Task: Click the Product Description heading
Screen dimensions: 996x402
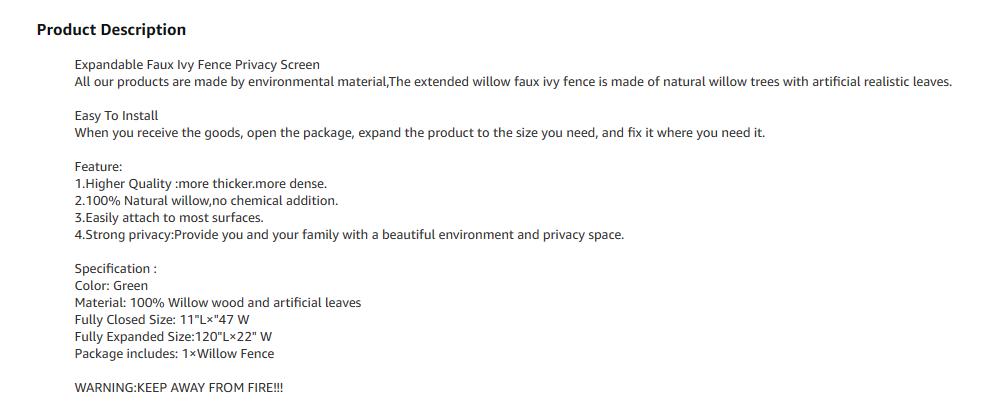Action: 111,30
